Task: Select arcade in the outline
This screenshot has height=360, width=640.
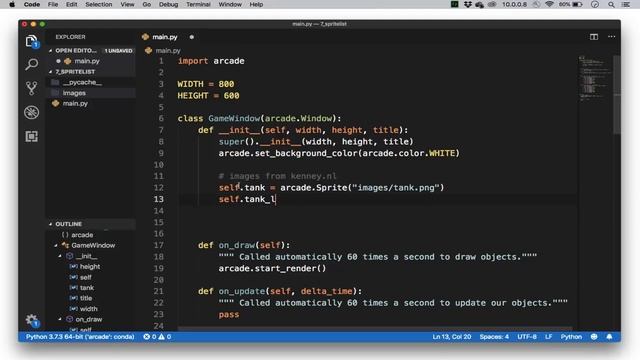Action: (x=82, y=235)
